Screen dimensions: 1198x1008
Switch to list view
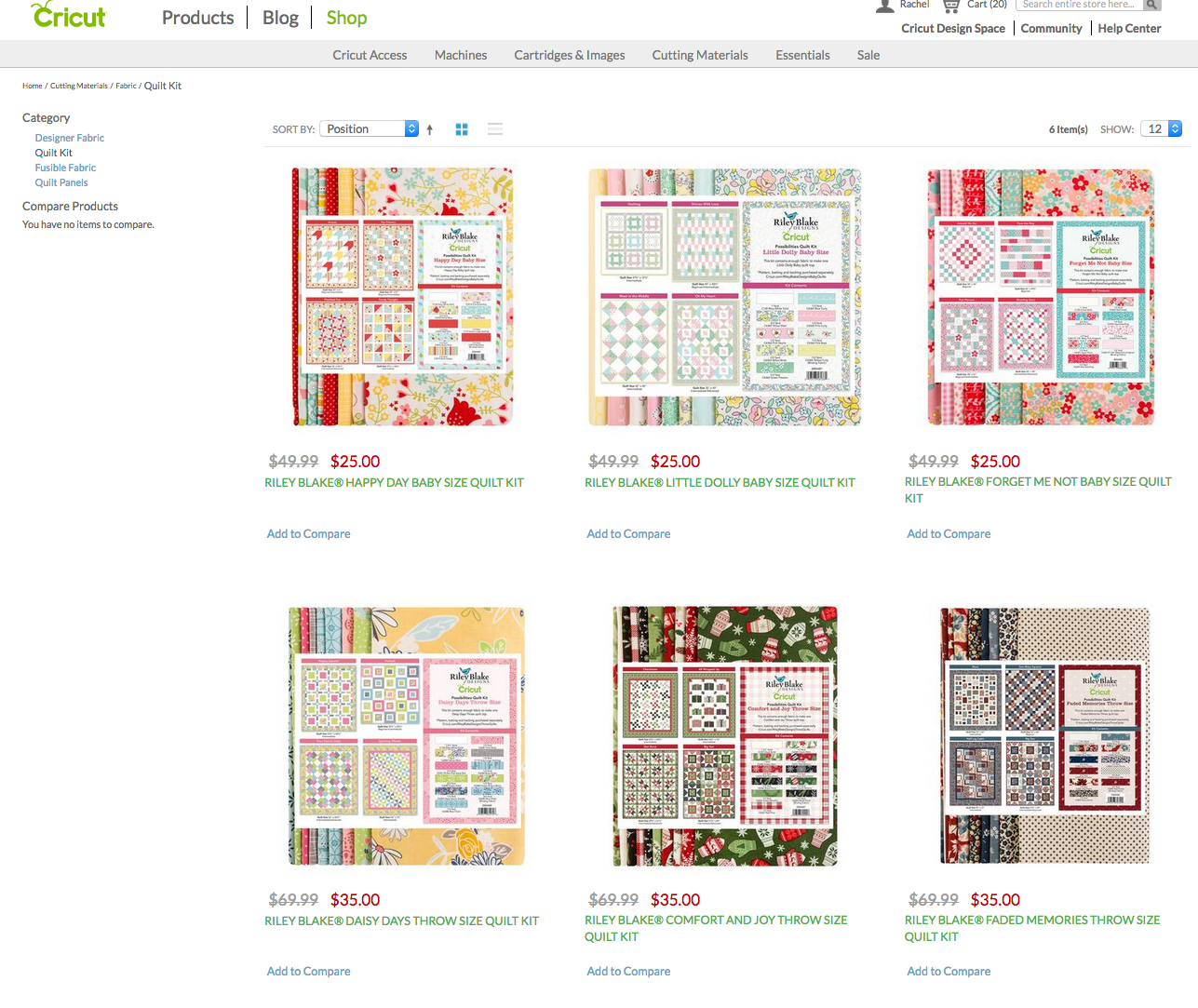(x=495, y=129)
